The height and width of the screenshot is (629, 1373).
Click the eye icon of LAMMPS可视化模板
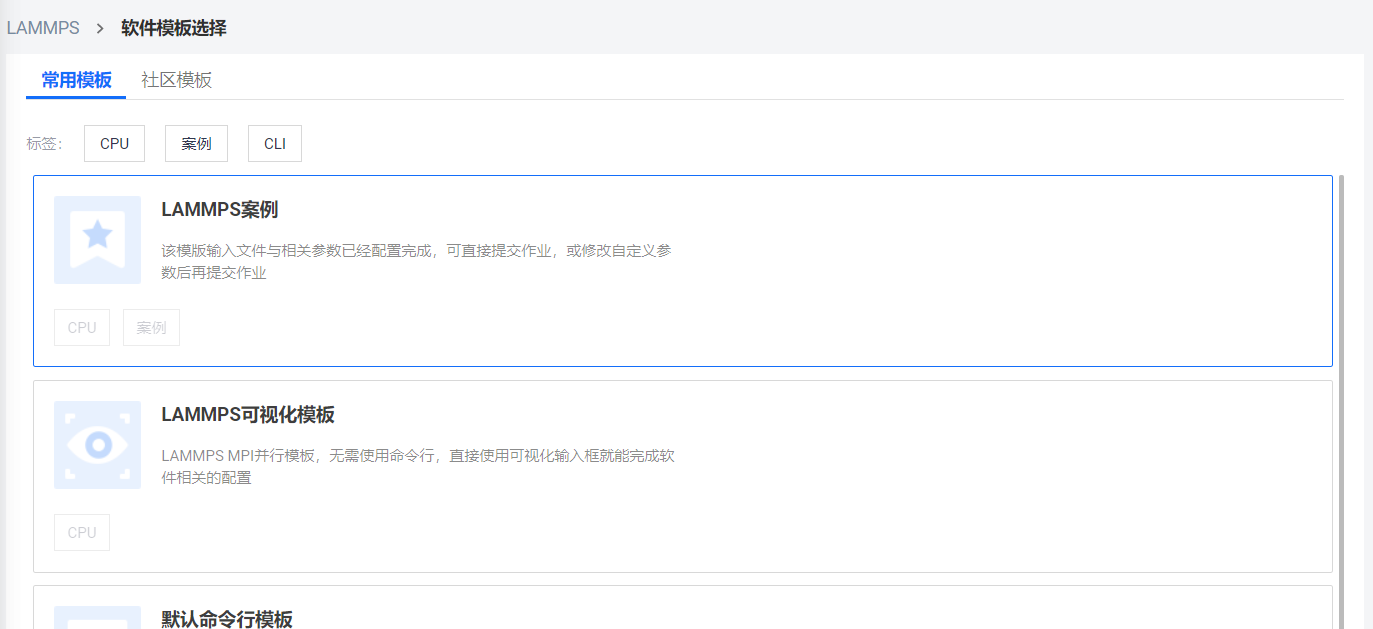(97, 445)
